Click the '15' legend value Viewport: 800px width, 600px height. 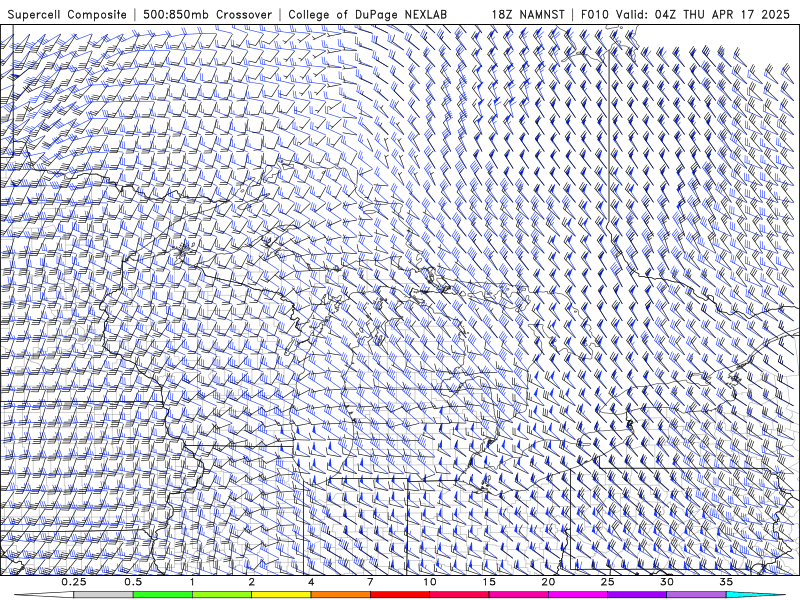tap(489, 582)
